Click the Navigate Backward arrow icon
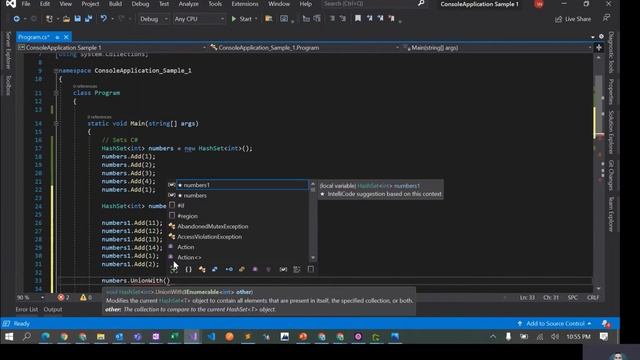 point(16,19)
